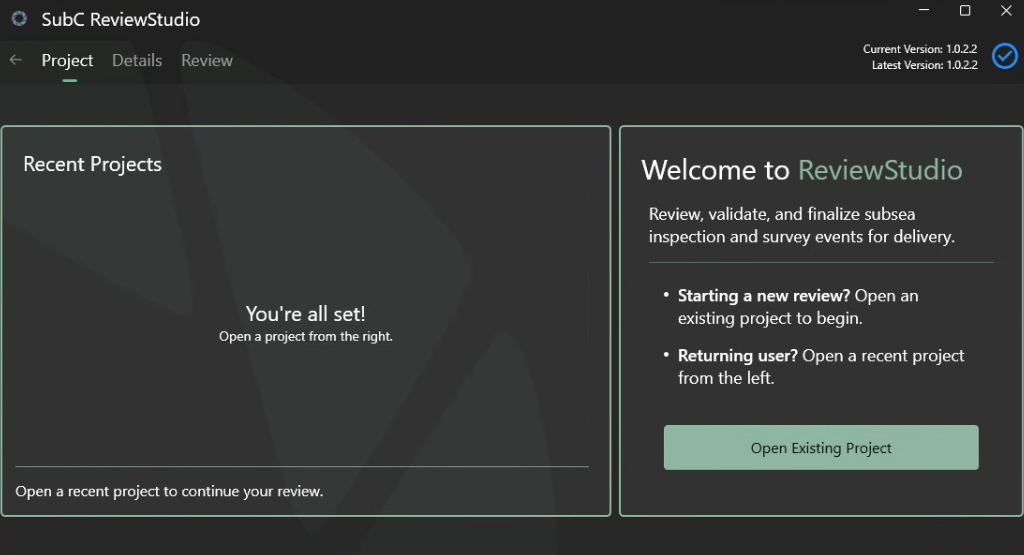The width and height of the screenshot is (1024, 555).
Task: Close the ReviewStudio window
Action: [1006, 10]
